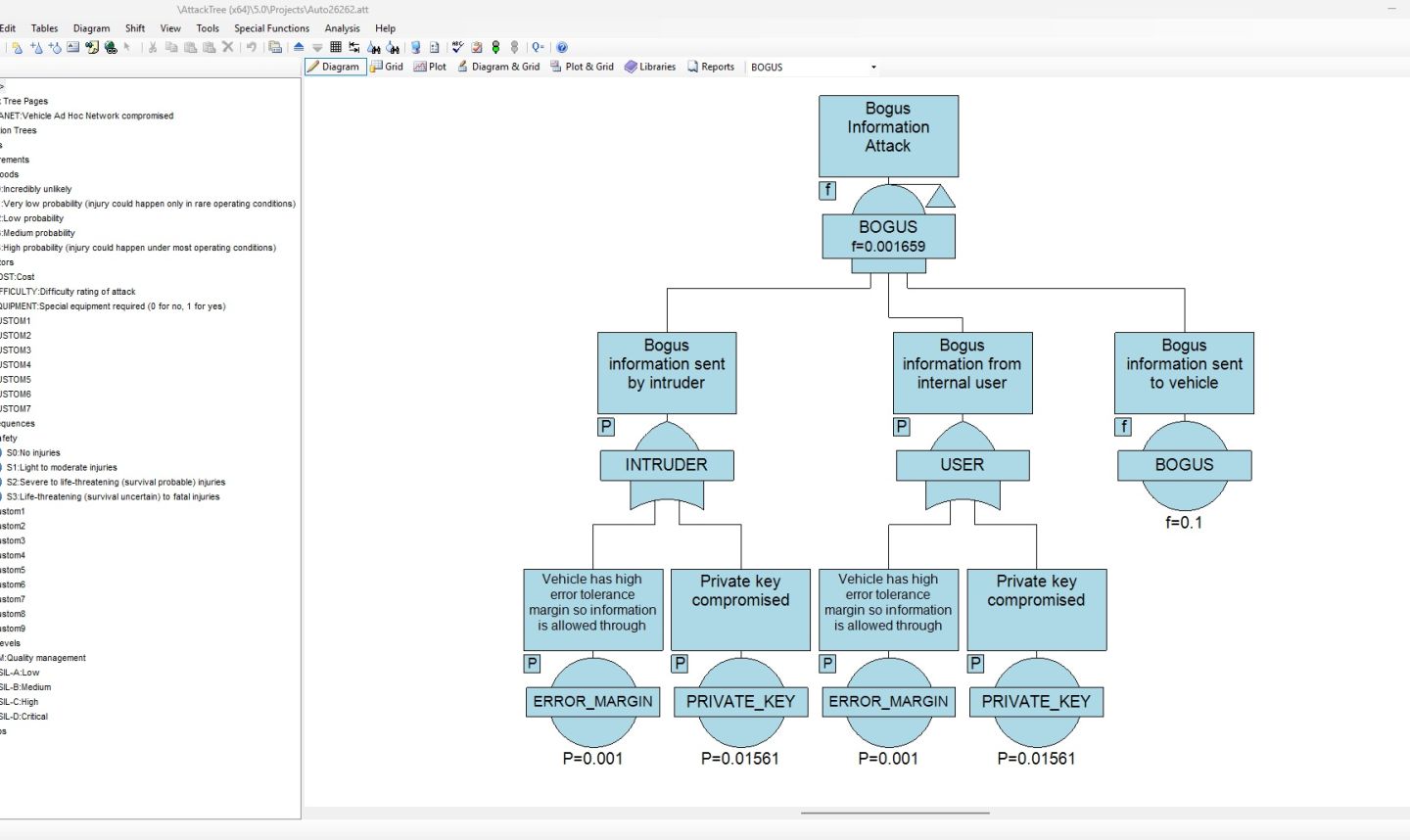The image size is (1410, 840).
Task: Click the Copy icon on the toolbar
Action: (x=171, y=47)
